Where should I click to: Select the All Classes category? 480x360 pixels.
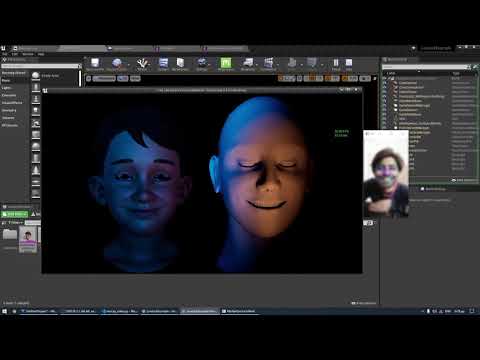click(x=14, y=125)
